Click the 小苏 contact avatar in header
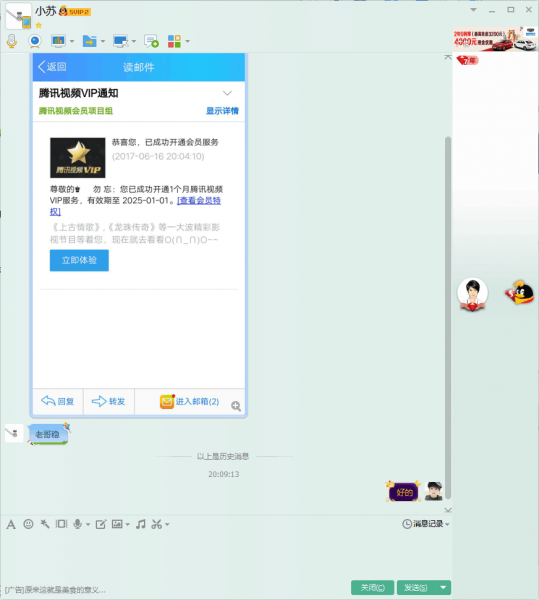539x600 pixels. coord(18,16)
